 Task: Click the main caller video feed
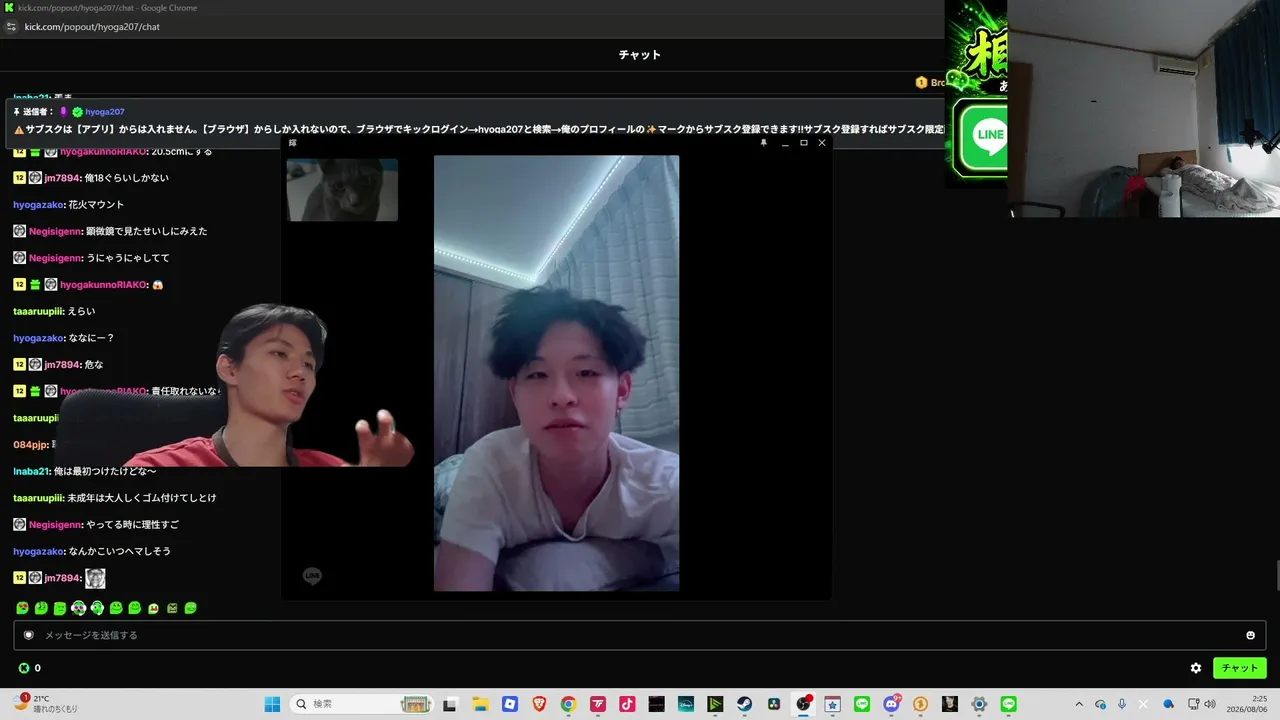(556, 373)
